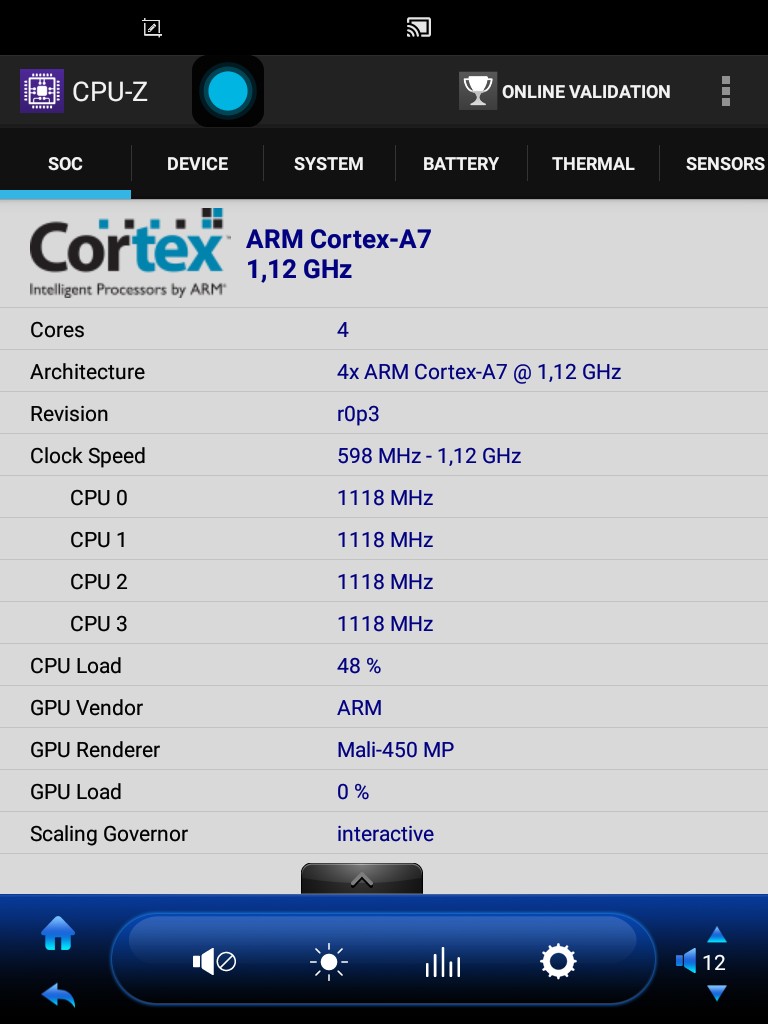Tap the ARM Cortex-A7 heading
768x1024 pixels.
coord(338,239)
